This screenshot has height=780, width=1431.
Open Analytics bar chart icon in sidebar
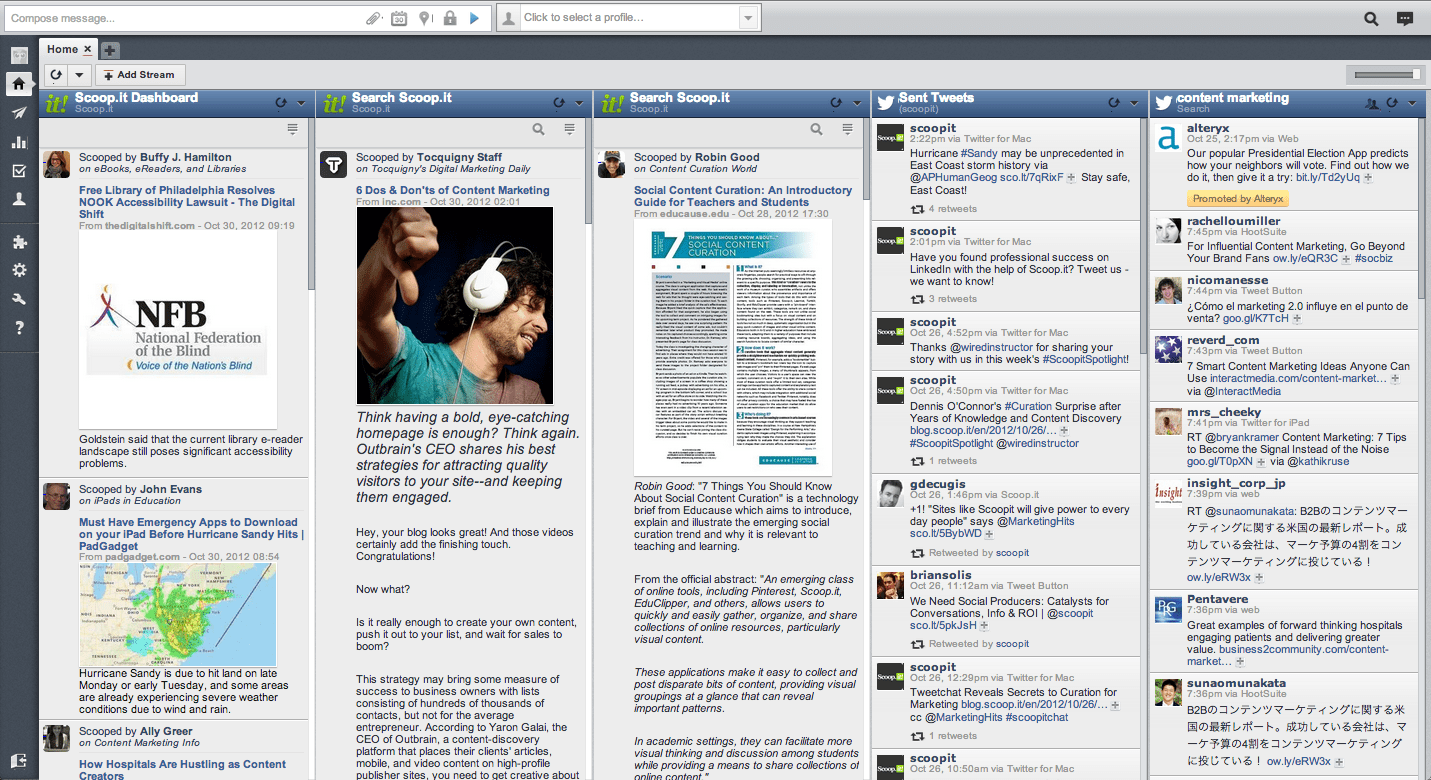19,142
